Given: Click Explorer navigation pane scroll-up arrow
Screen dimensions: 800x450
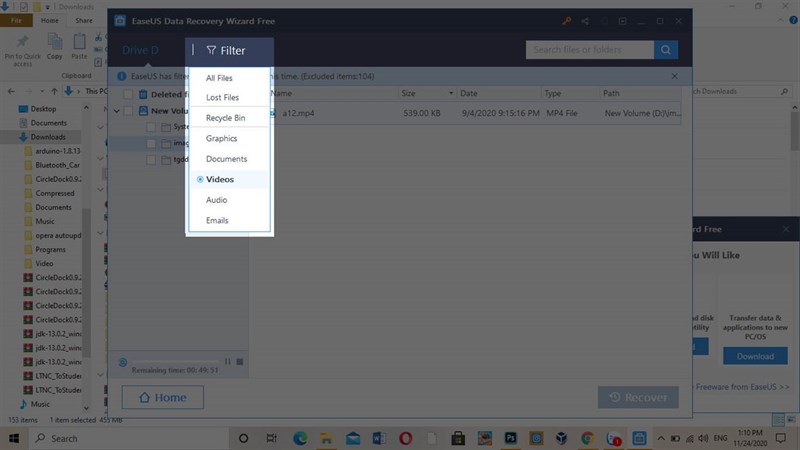Looking at the screenshot, I should pyautogui.click(x=86, y=107).
